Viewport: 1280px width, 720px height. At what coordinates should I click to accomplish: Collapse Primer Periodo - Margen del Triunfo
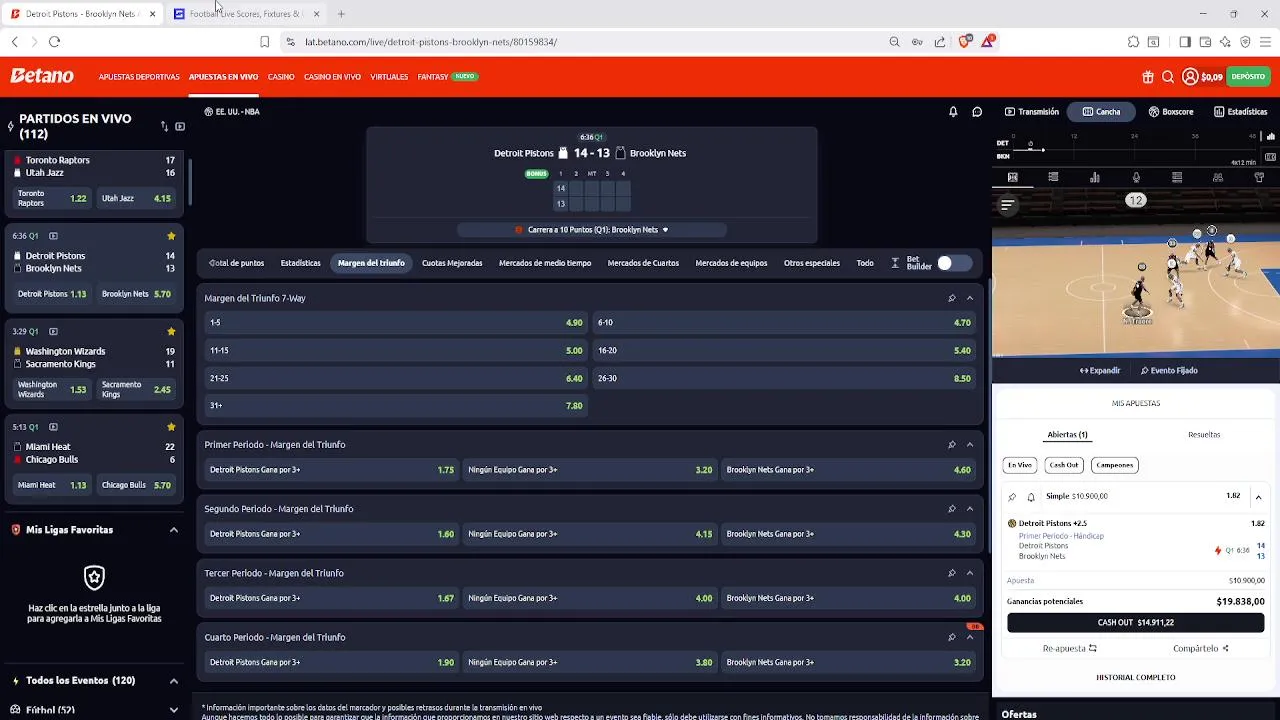pos(970,445)
